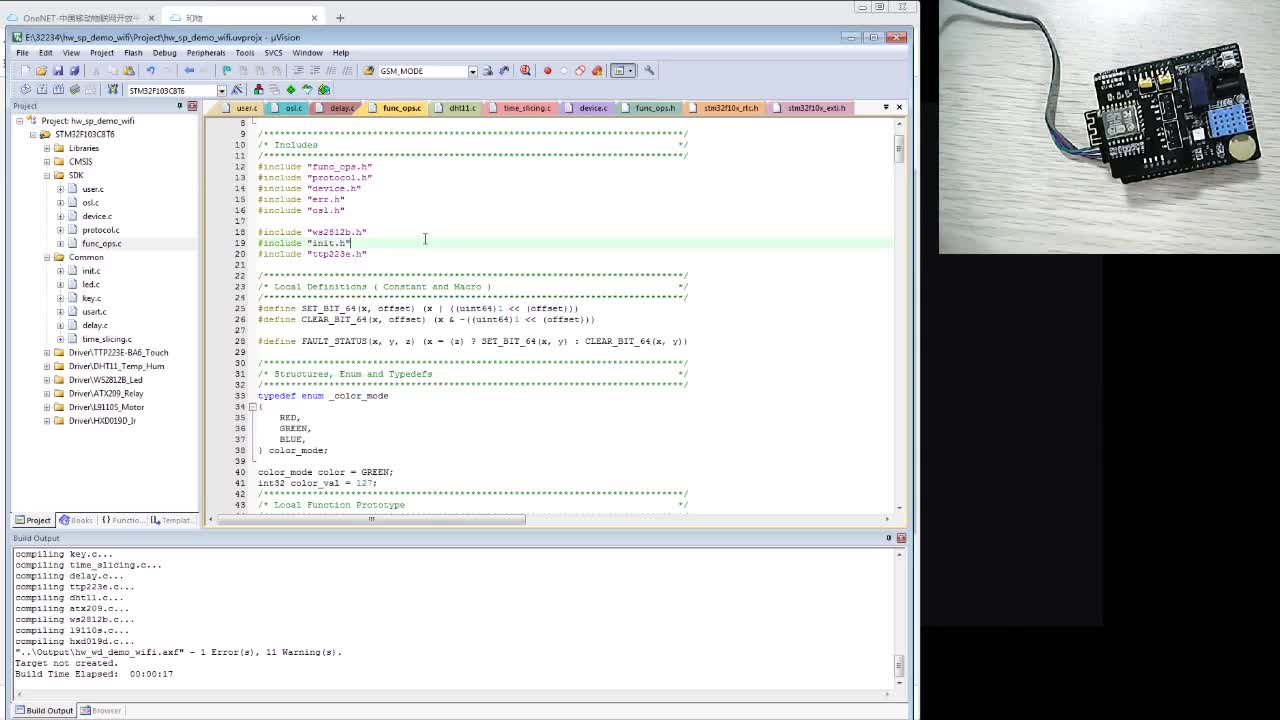Screen dimensions: 1280x720
Task: Toggle the Build Output panel pin
Action: [x=888, y=538]
